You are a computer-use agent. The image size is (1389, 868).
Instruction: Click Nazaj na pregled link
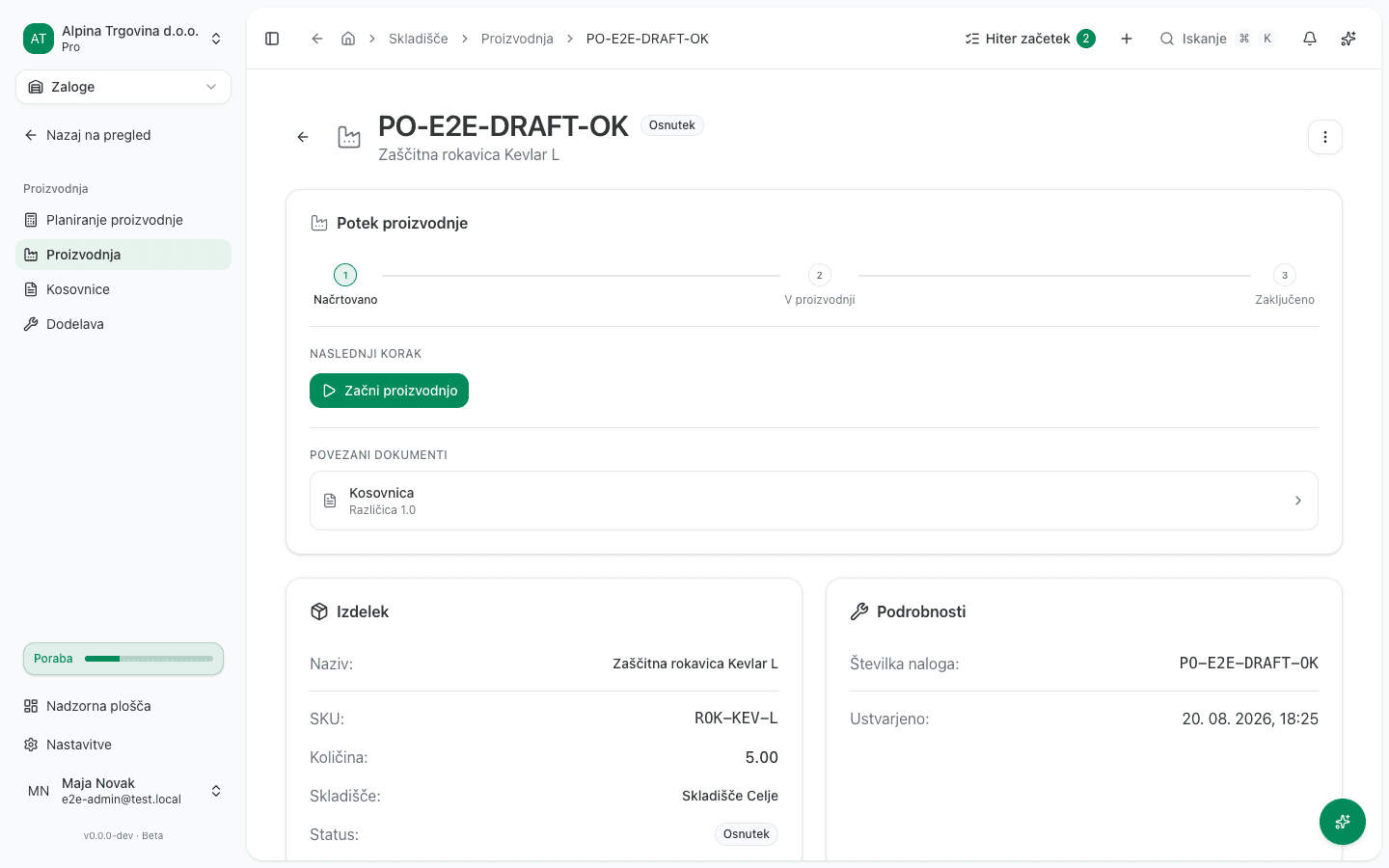pos(123,135)
